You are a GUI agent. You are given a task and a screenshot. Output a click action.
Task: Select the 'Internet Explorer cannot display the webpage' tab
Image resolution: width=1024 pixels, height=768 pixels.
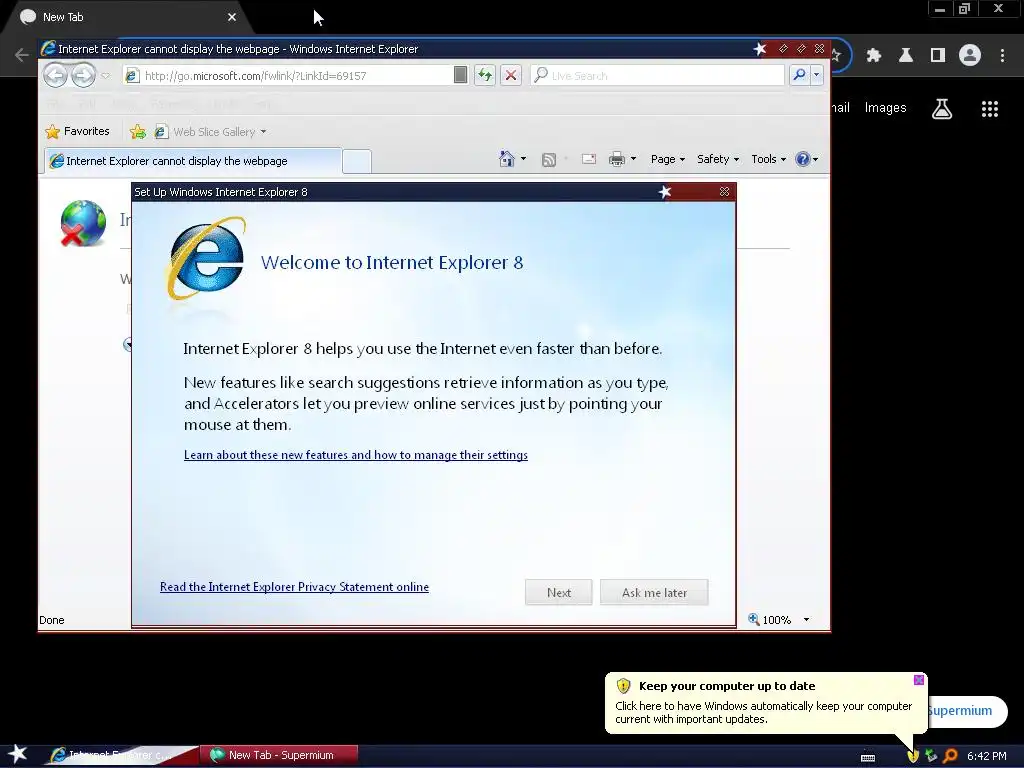tap(193, 161)
